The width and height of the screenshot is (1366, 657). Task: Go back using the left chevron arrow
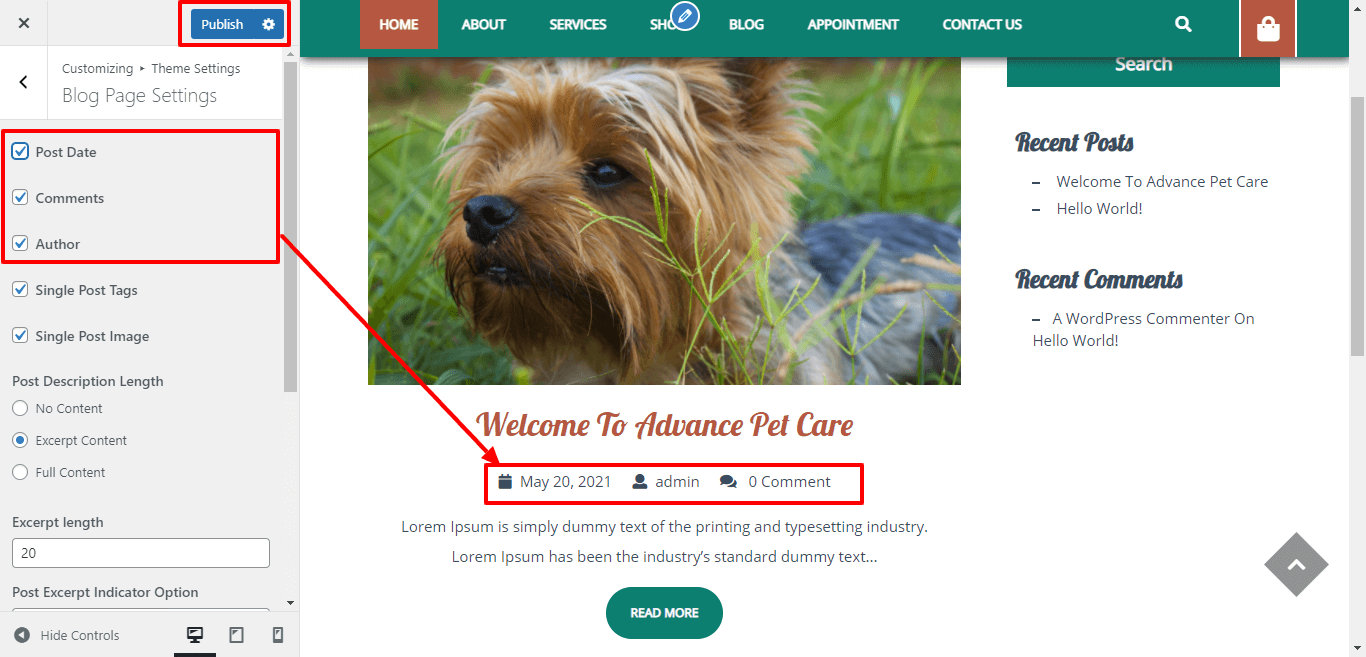click(x=24, y=83)
